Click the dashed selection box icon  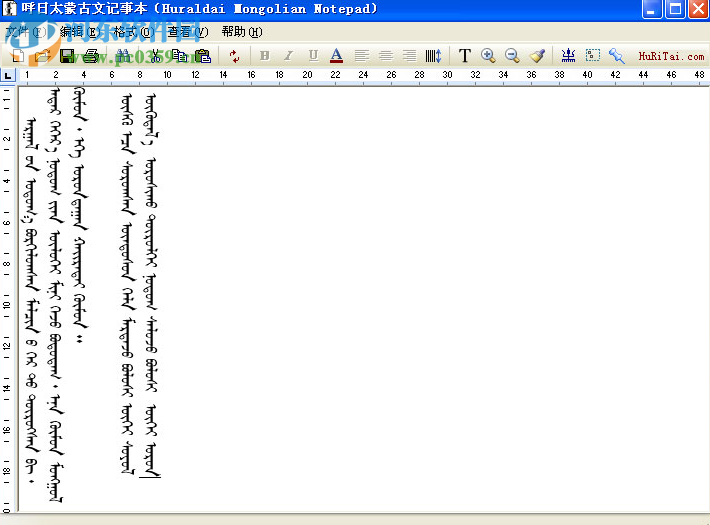(x=592, y=56)
